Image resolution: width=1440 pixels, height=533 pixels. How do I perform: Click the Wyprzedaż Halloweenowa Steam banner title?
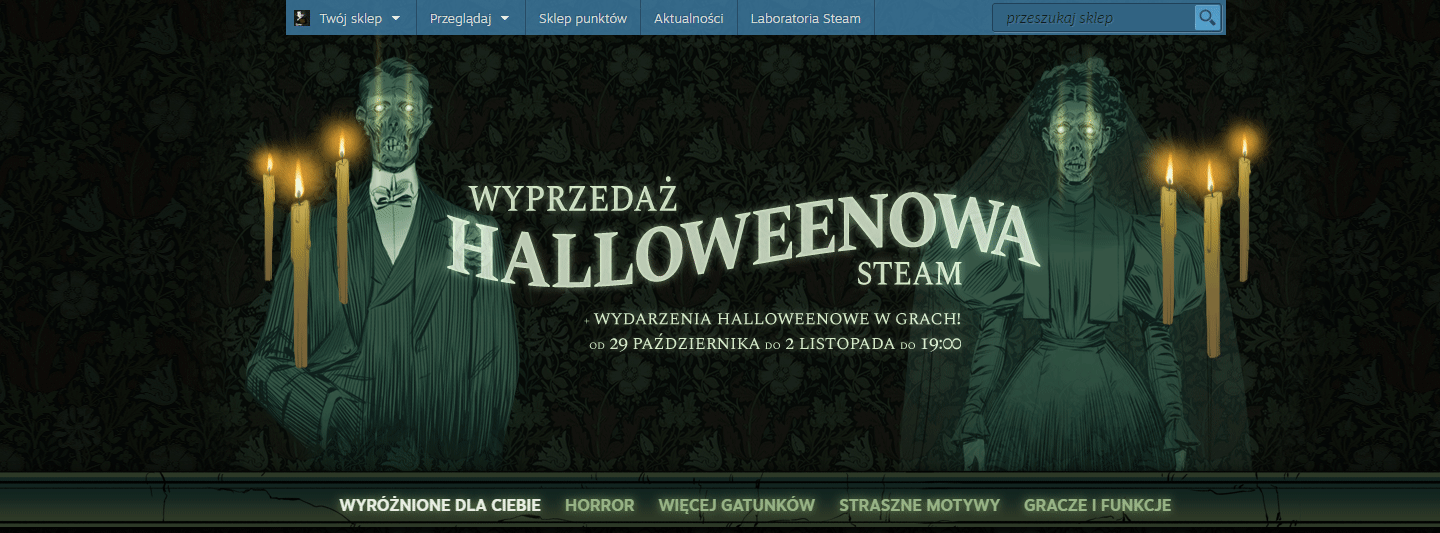(x=744, y=235)
